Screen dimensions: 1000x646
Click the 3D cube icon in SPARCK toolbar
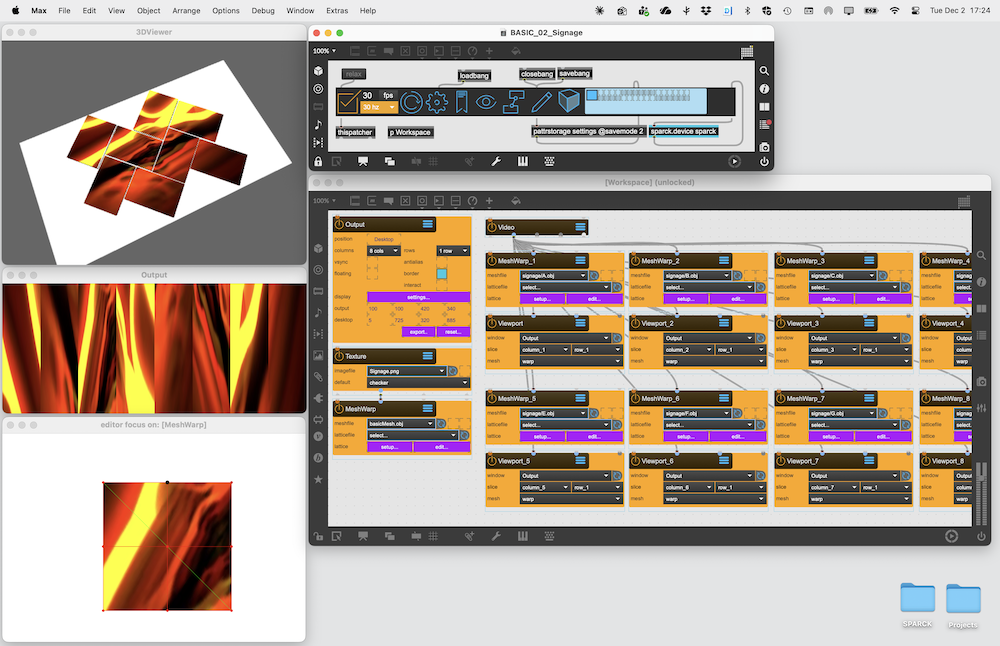(569, 101)
